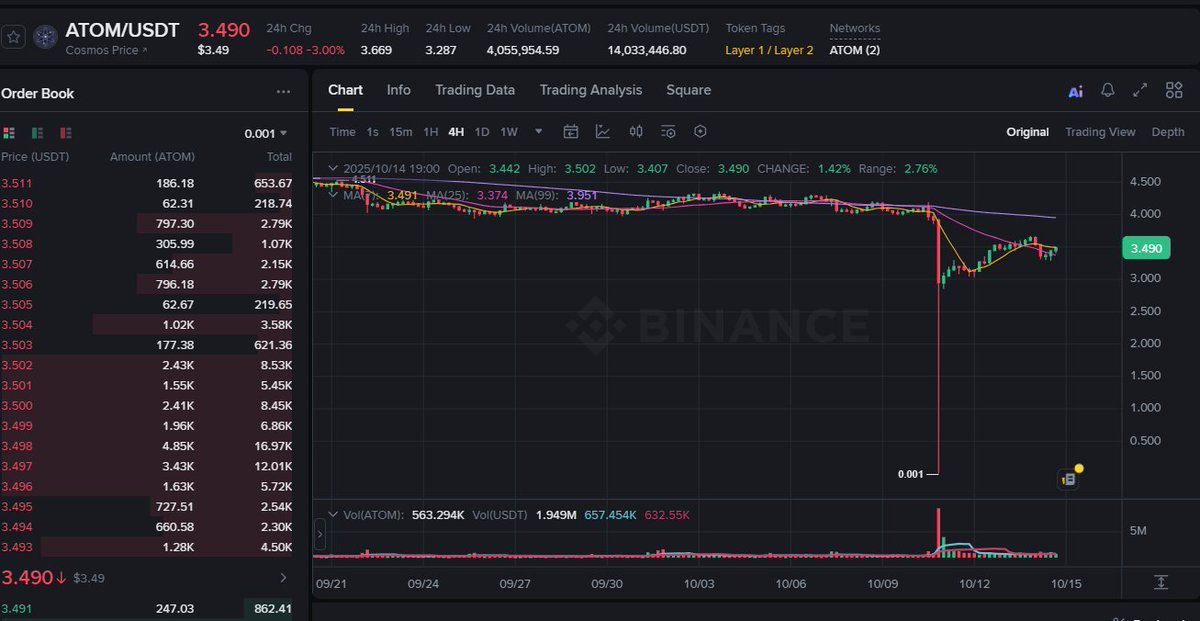The image size is (1200, 621).
Task: Select the 1D interval
Action: tap(482, 132)
